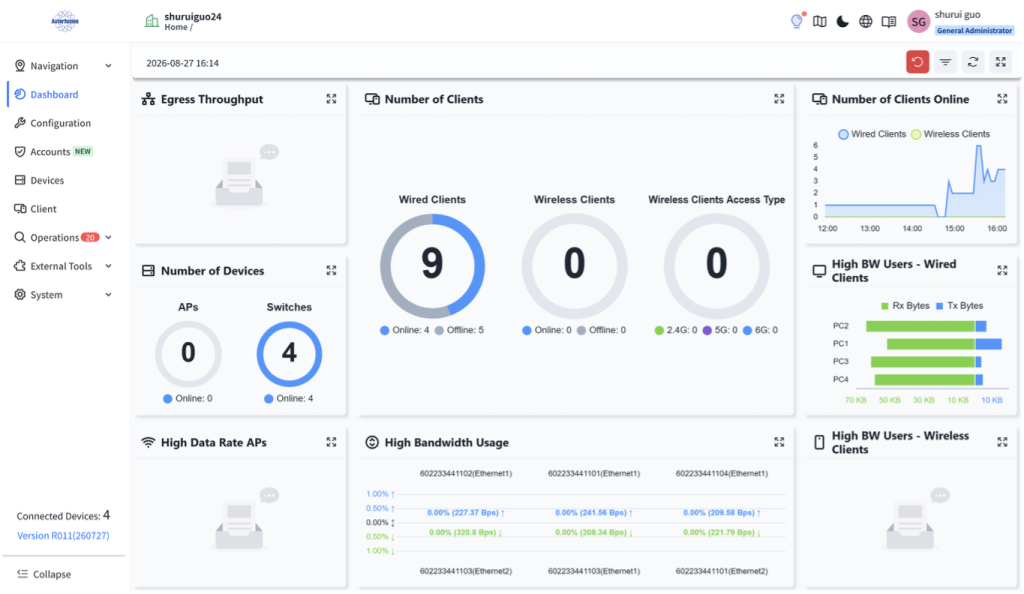Enter fullscreen dashboard with top-right expand icon
This screenshot has height=594, width=1024.
point(1000,62)
